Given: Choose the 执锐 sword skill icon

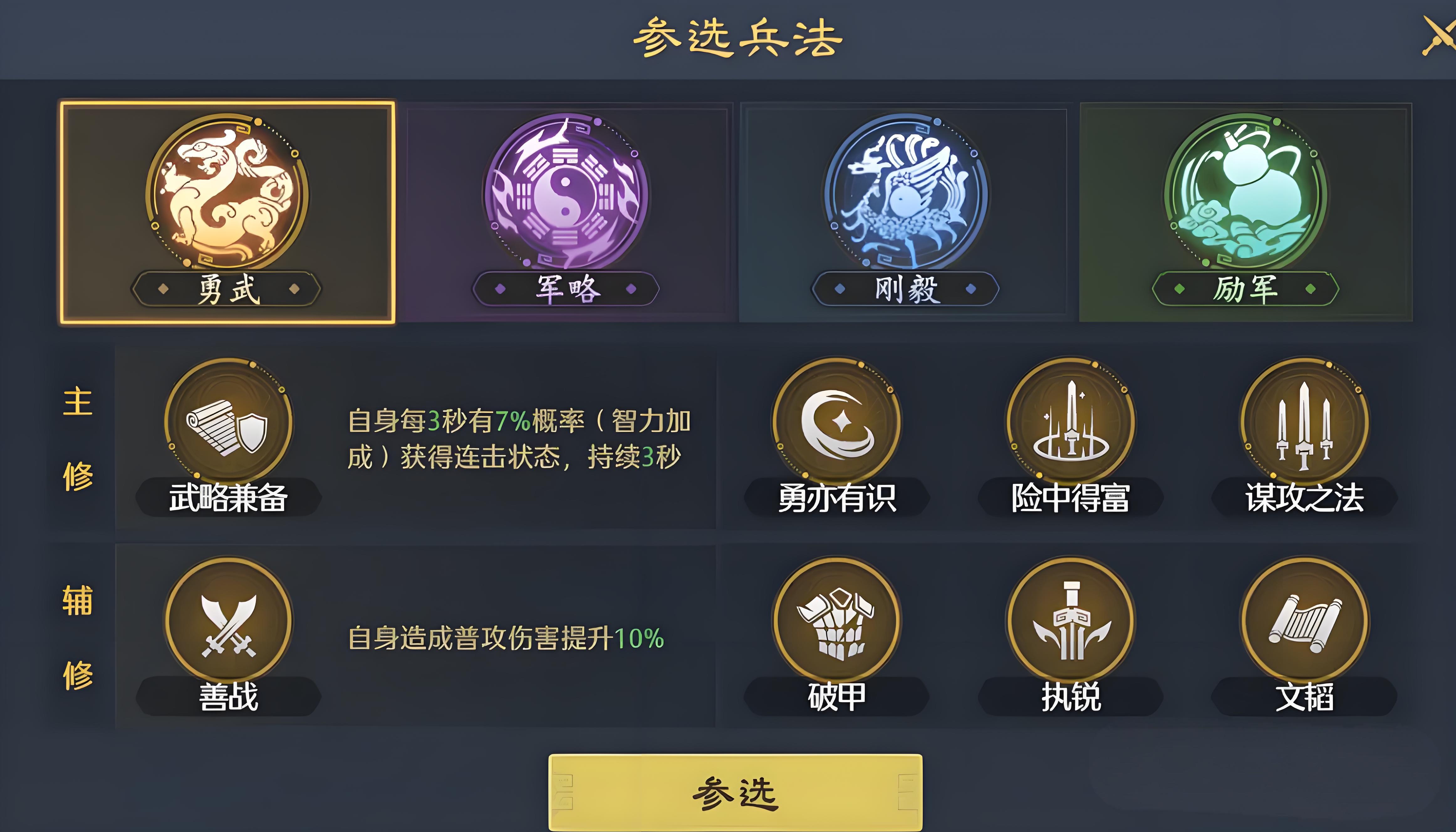Looking at the screenshot, I should pos(1071,621).
